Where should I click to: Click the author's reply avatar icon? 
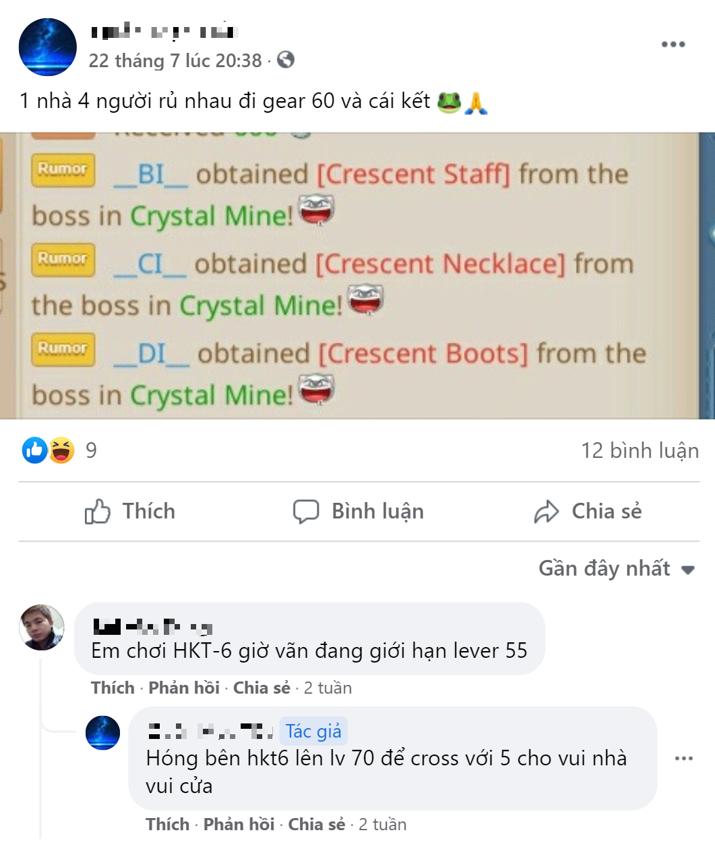click(x=102, y=733)
